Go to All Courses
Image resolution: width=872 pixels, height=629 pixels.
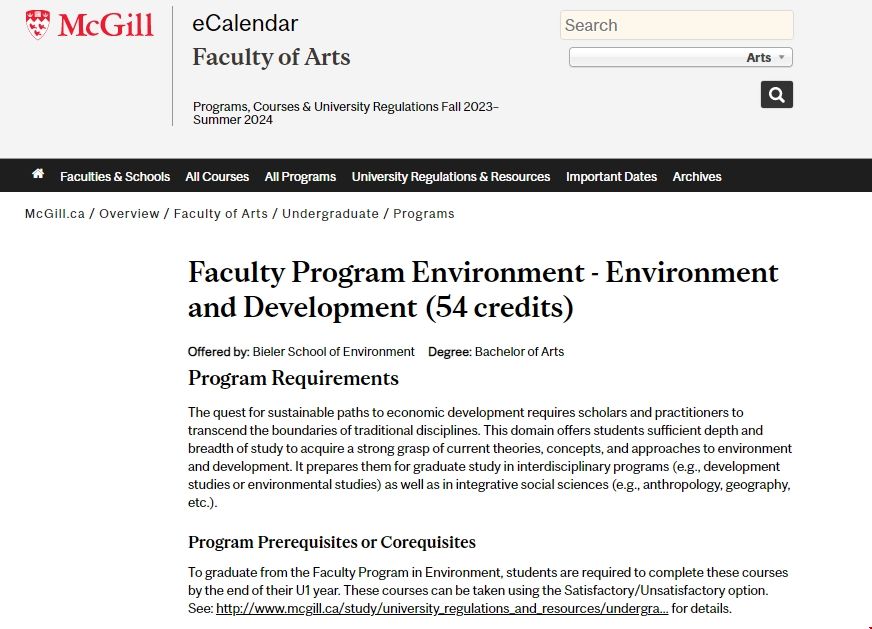[x=217, y=176]
